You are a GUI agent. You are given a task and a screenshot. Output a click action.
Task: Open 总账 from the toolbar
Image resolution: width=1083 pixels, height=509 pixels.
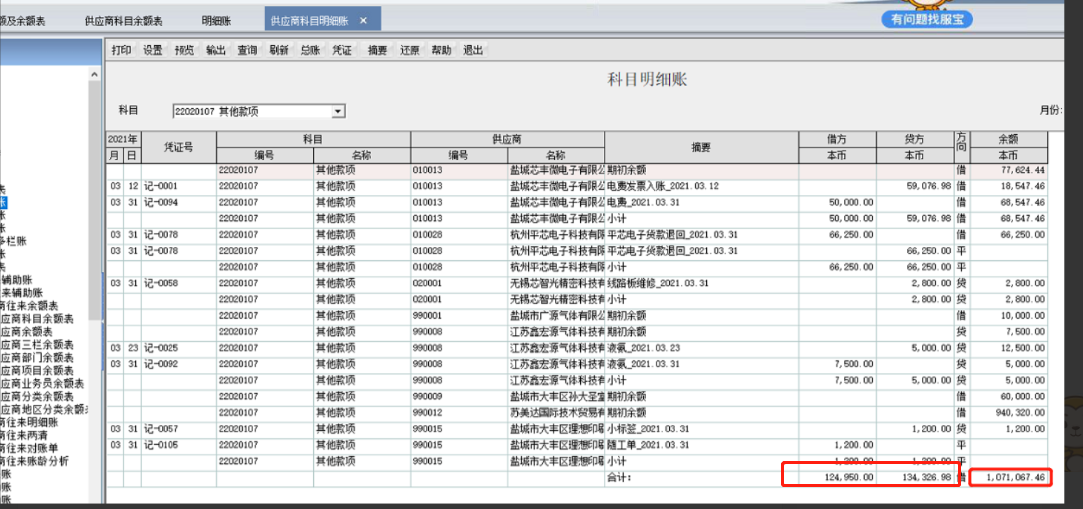310,50
